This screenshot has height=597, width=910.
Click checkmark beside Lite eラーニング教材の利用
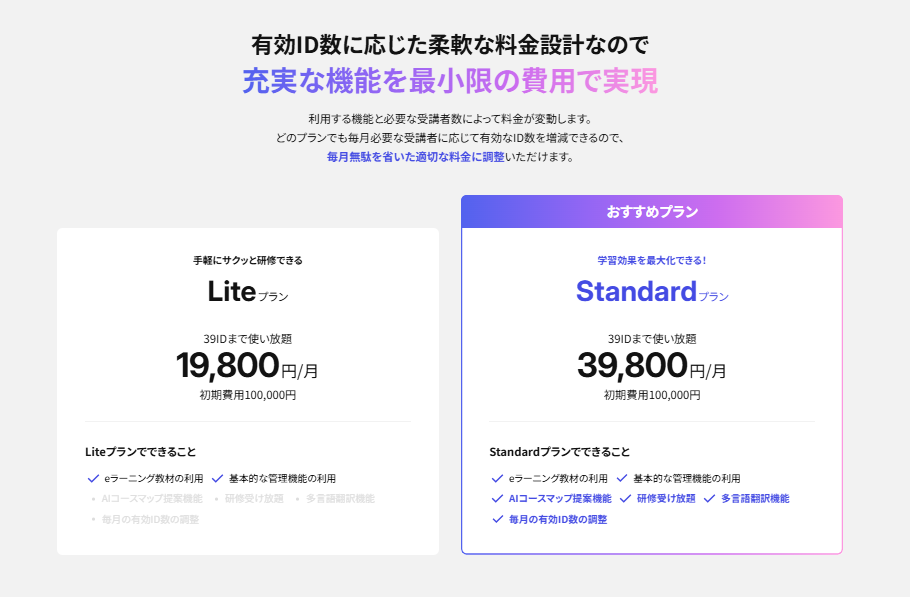point(94,478)
